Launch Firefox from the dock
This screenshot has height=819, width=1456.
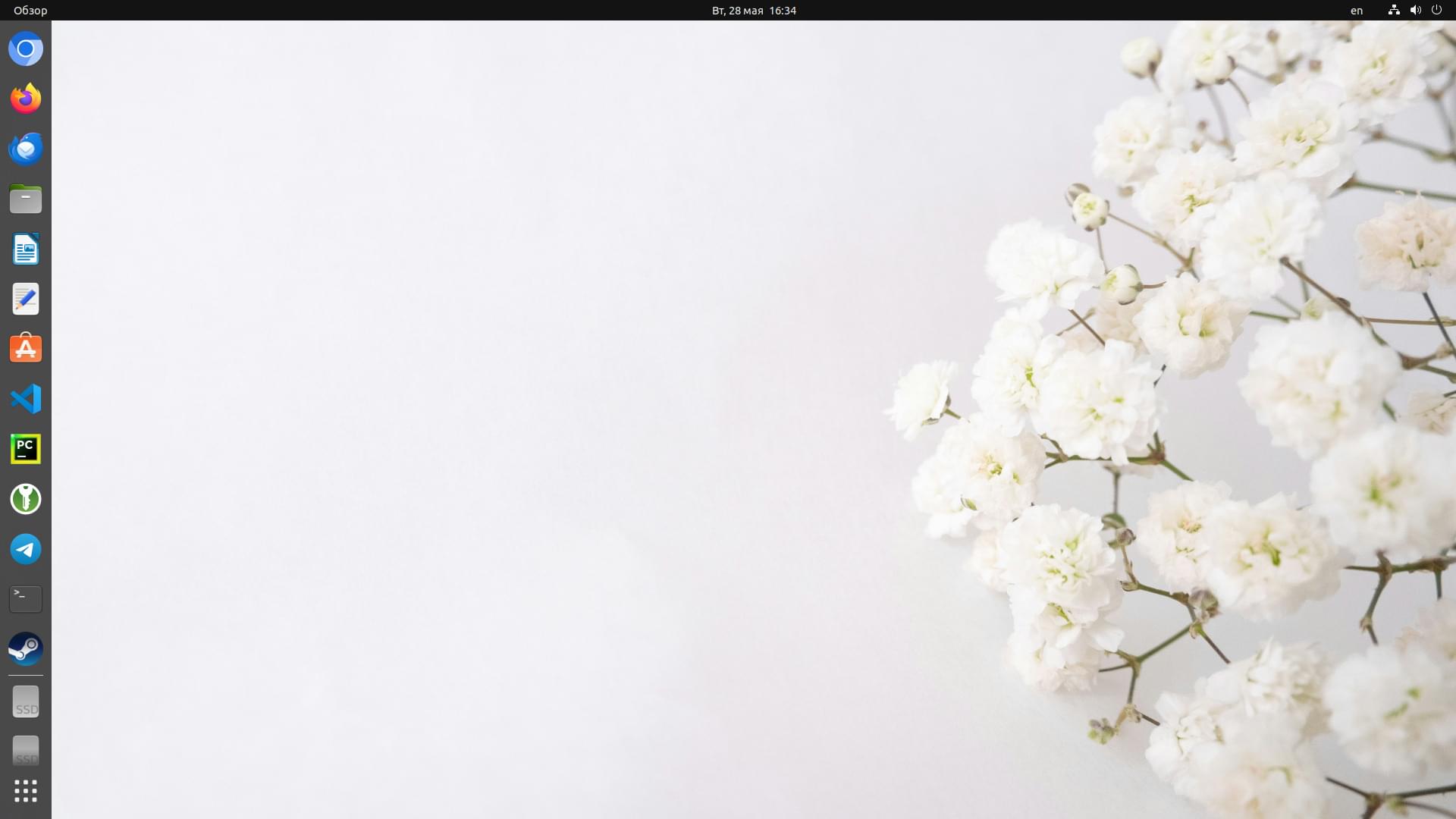point(26,99)
